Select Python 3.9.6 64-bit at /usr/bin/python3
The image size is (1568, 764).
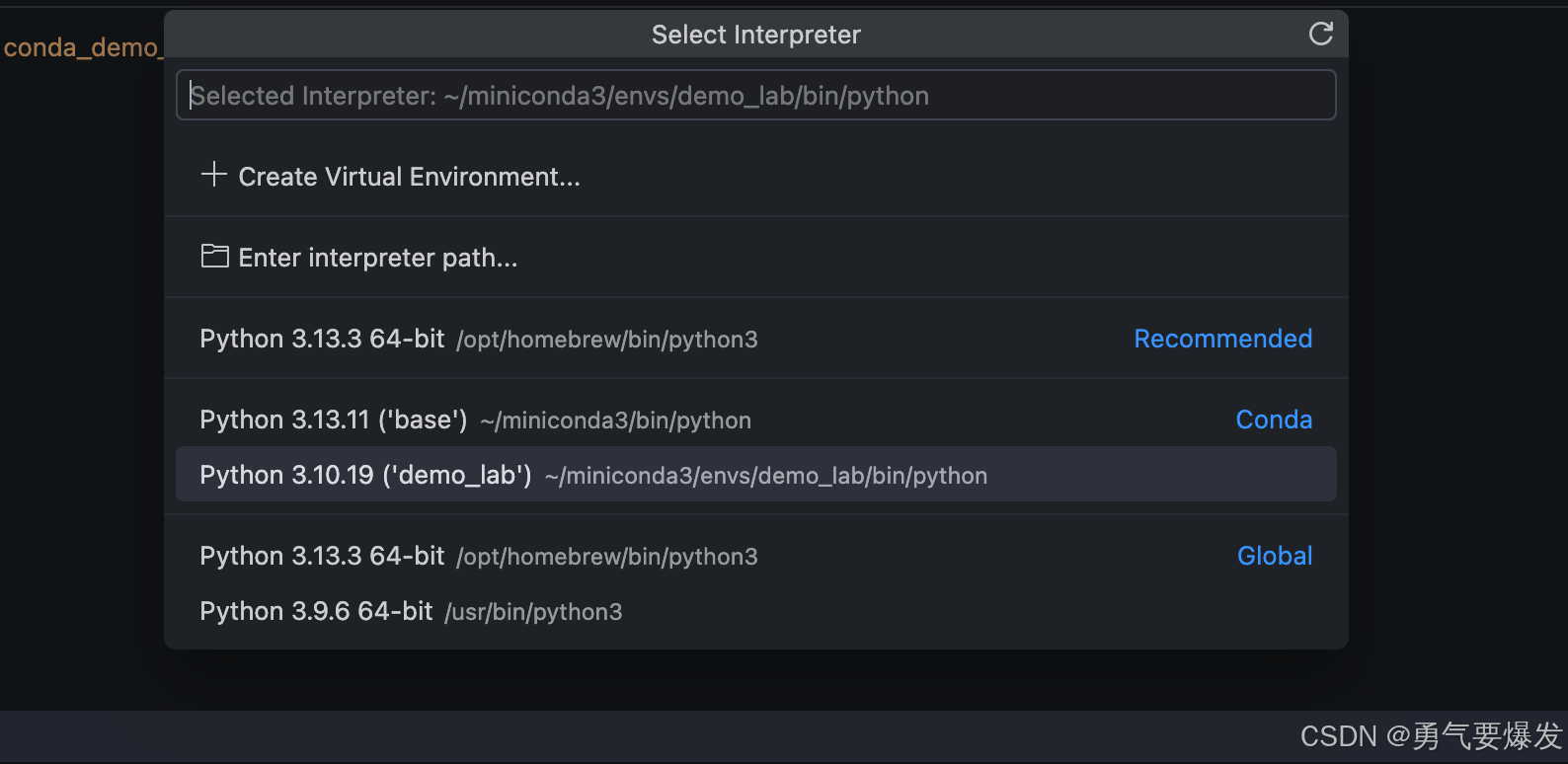pyautogui.click(x=755, y=611)
